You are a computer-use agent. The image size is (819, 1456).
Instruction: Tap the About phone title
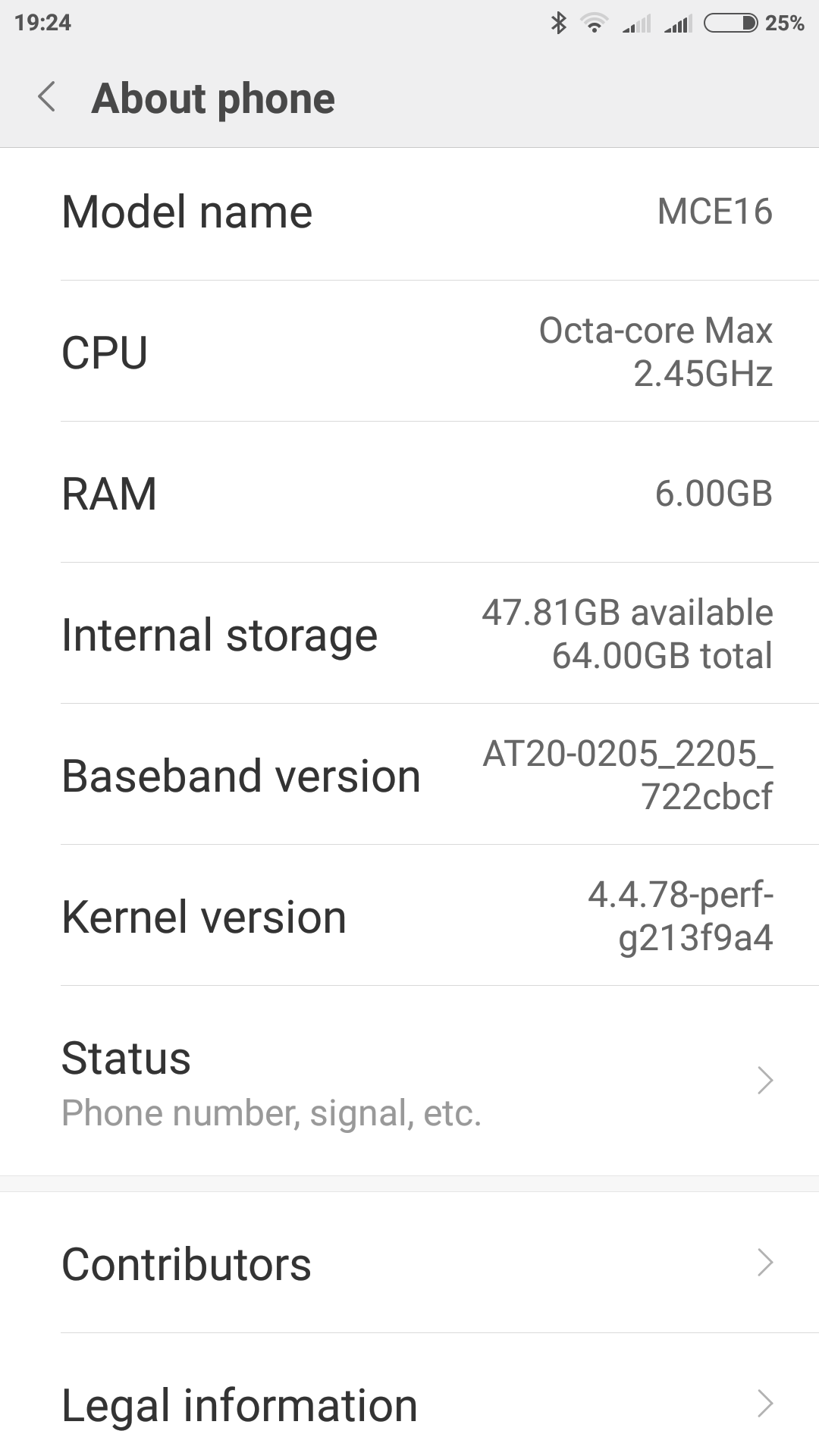213,99
